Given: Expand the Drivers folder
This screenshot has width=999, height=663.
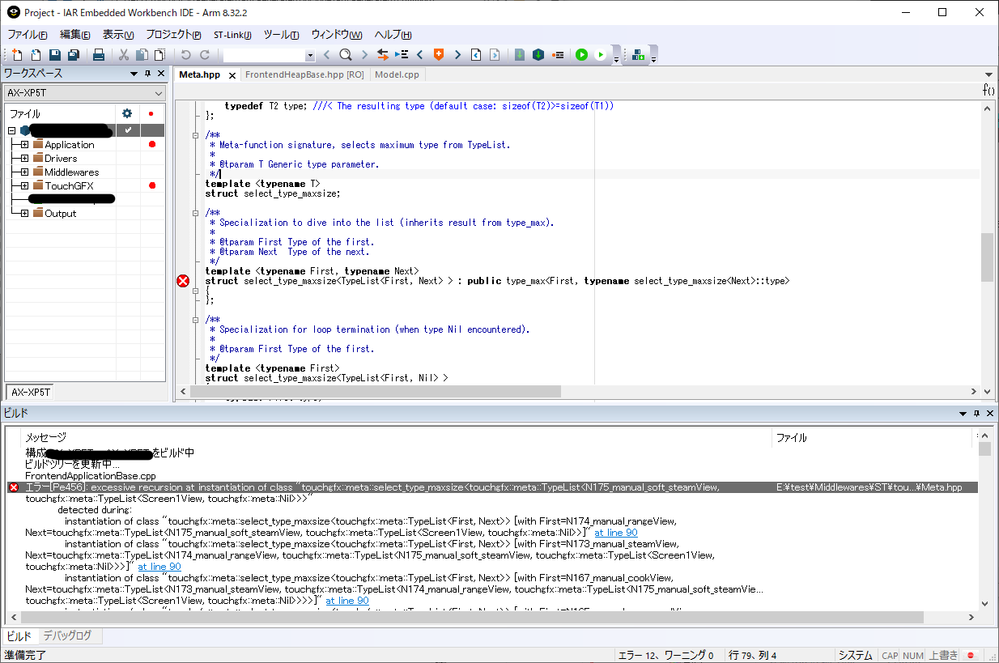Looking at the screenshot, I should coord(24,159).
